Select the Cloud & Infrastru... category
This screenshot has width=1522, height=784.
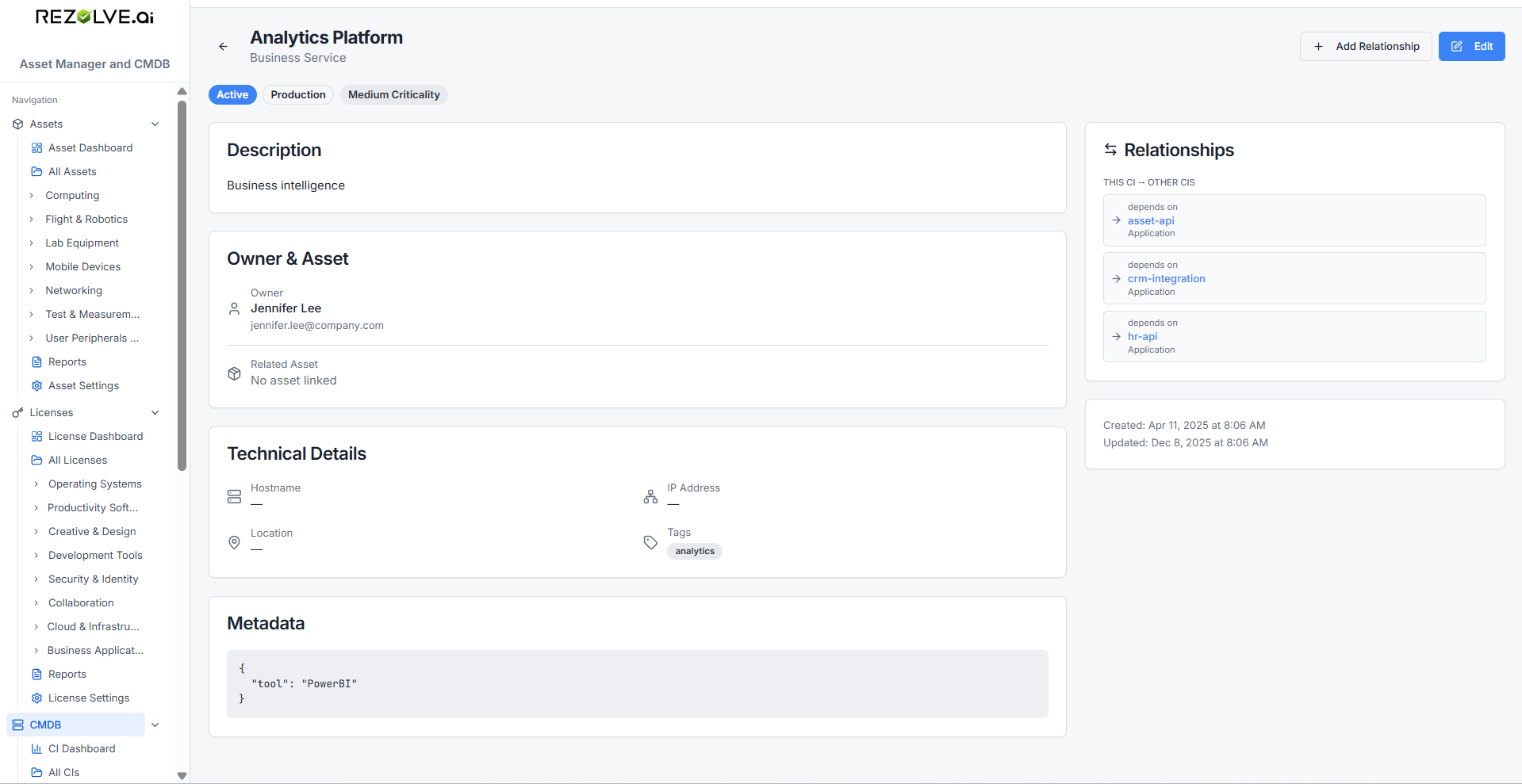(94, 627)
